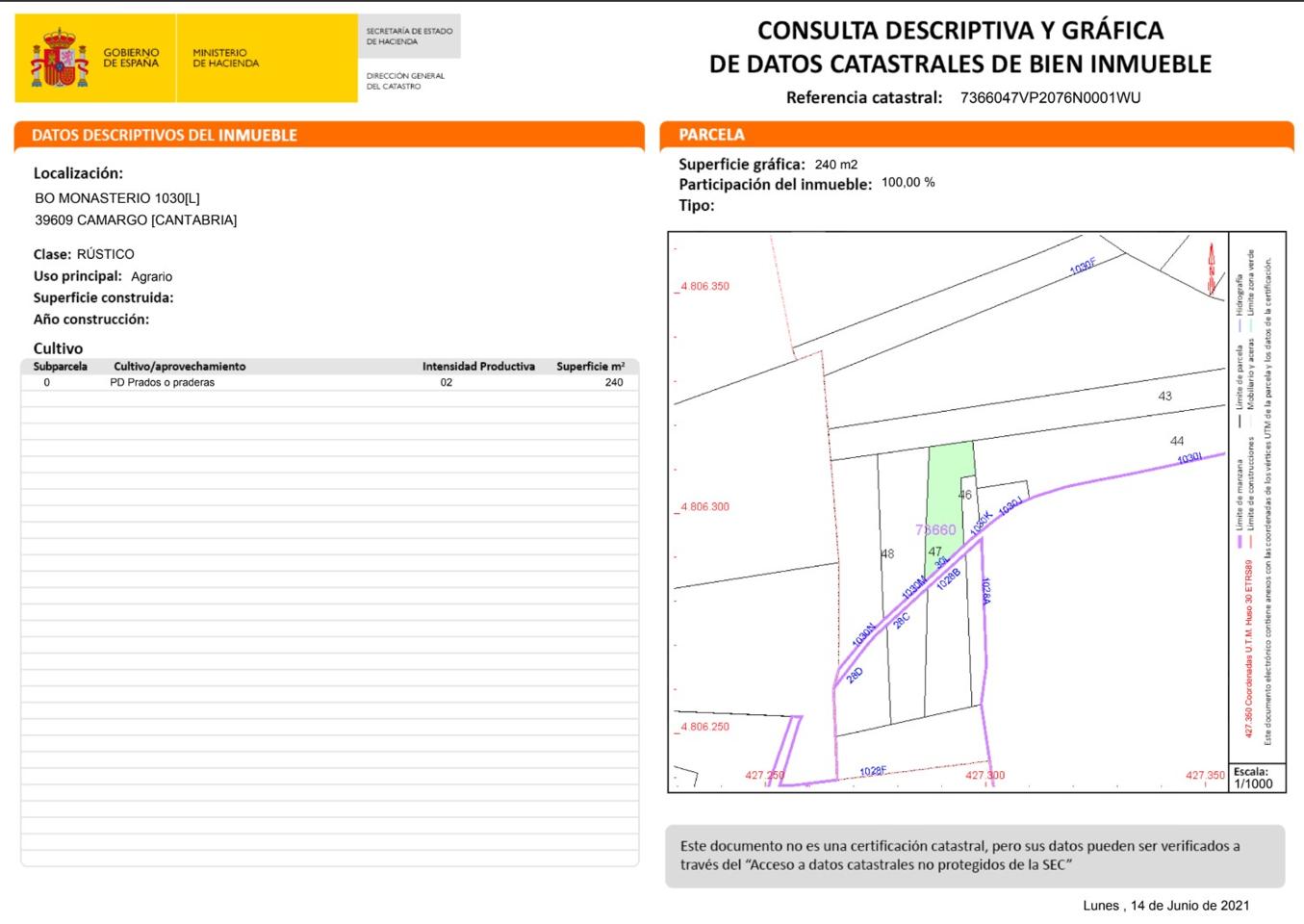Click map coordinate label '4.806.350'

click(x=704, y=286)
